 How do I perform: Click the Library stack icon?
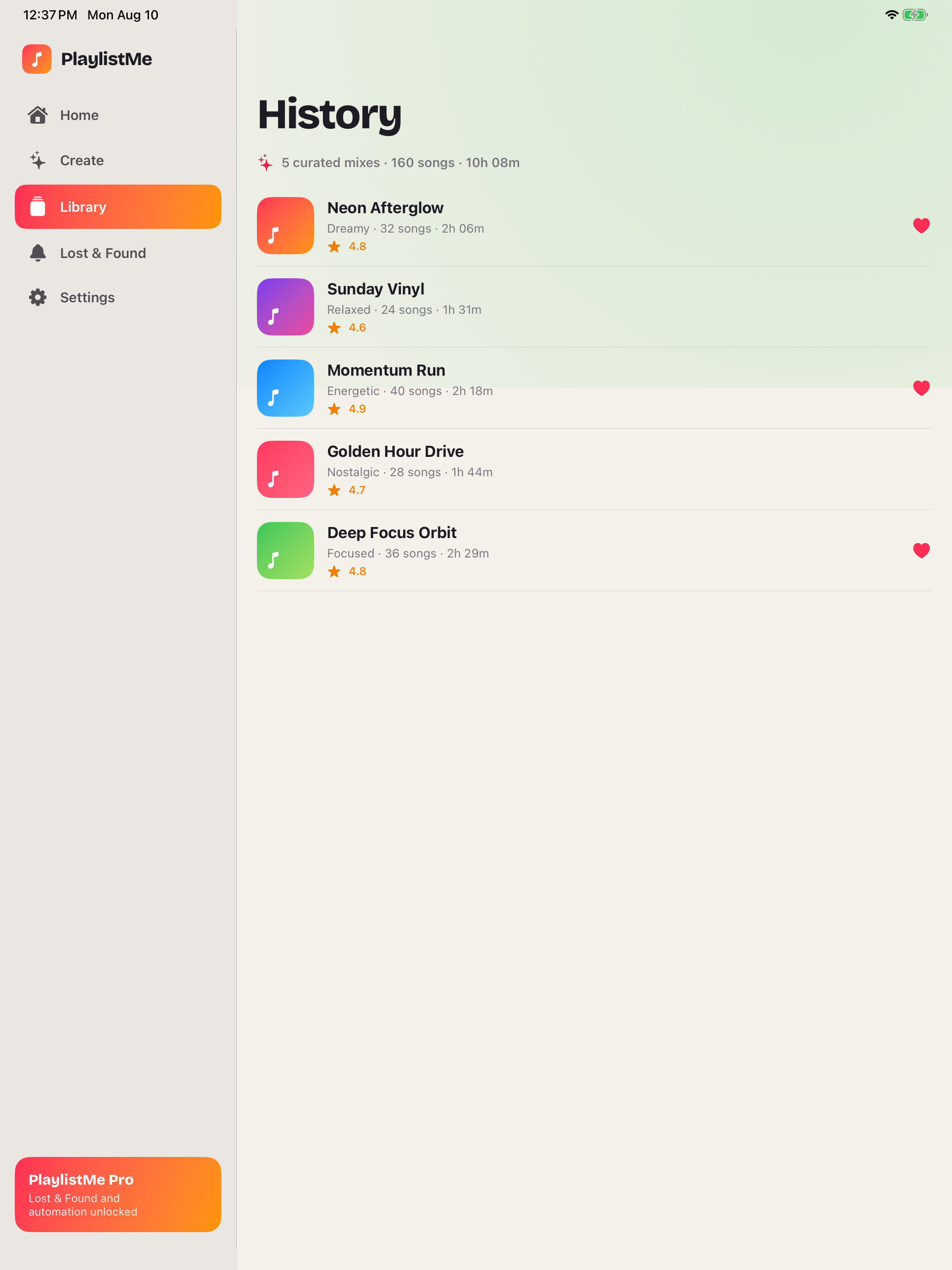pyautogui.click(x=38, y=207)
